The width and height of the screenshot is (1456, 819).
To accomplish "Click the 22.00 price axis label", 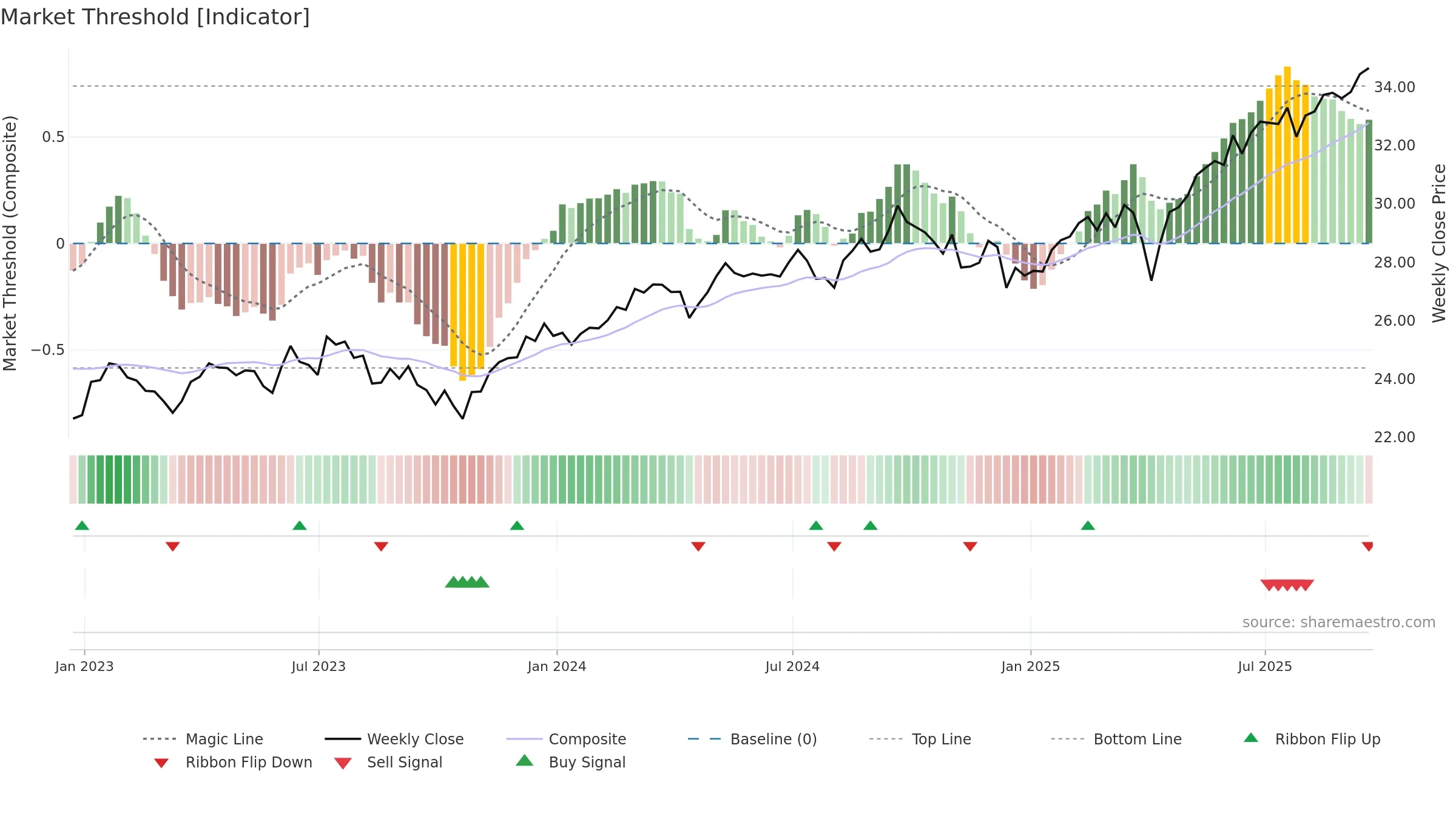I will point(1395,437).
